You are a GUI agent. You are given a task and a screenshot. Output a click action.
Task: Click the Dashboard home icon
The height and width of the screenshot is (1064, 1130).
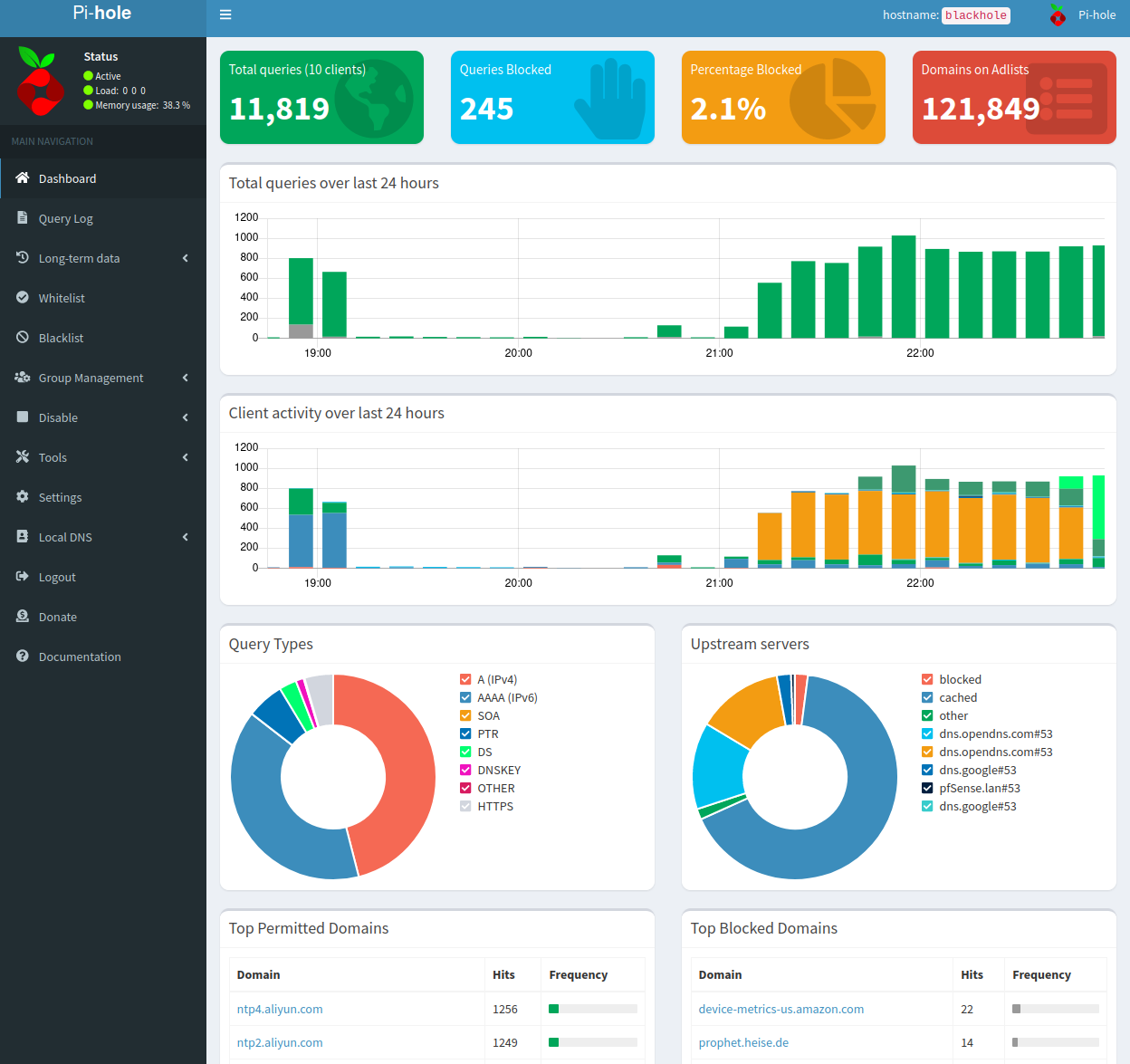point(23,178)
